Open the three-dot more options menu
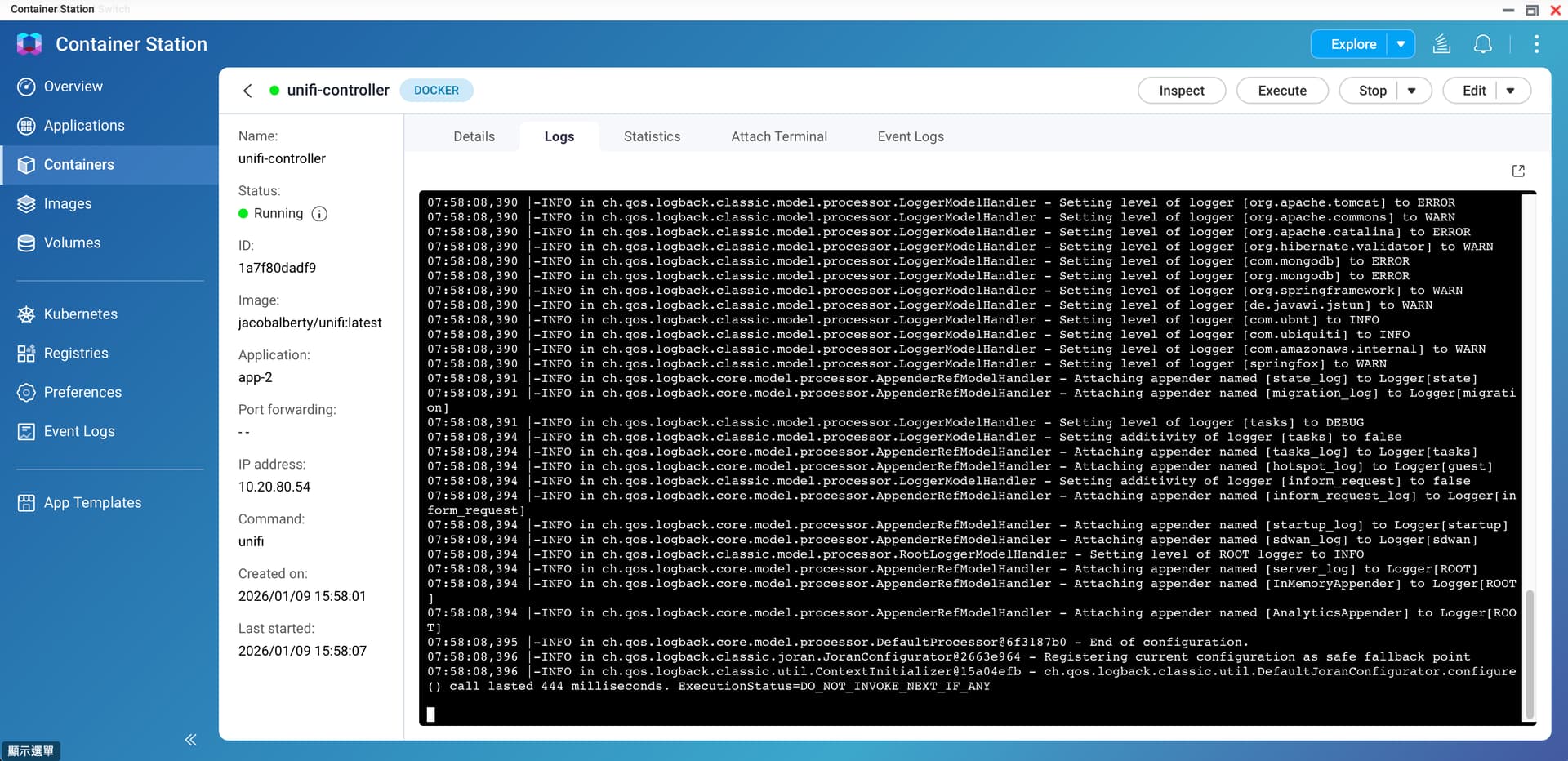Image resolution: width=1568 pixels, height=761 pixels. click(1536, 44)
